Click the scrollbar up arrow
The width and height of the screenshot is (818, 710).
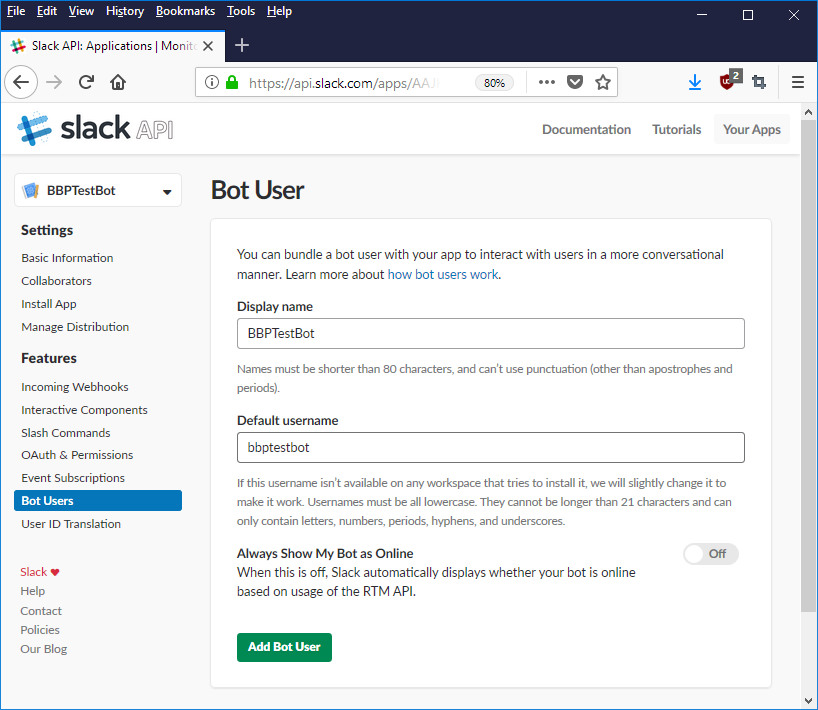pyautogui.click(x=808, y=112)
